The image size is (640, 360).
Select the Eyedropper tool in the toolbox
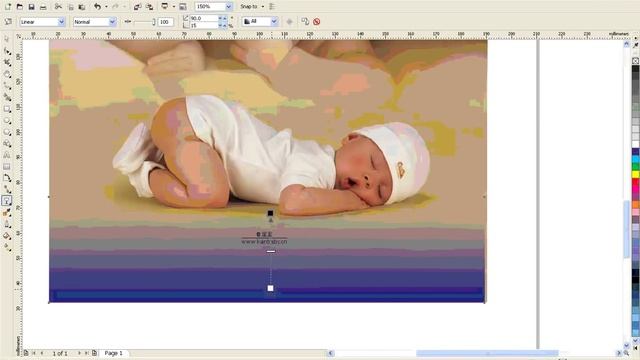point(7,213)
